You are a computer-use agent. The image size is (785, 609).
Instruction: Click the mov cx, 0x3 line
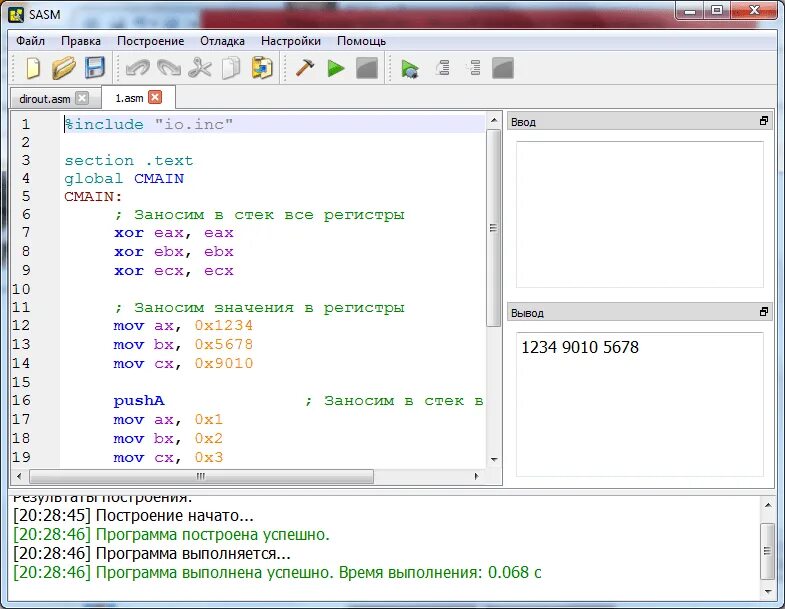point(168,458)
